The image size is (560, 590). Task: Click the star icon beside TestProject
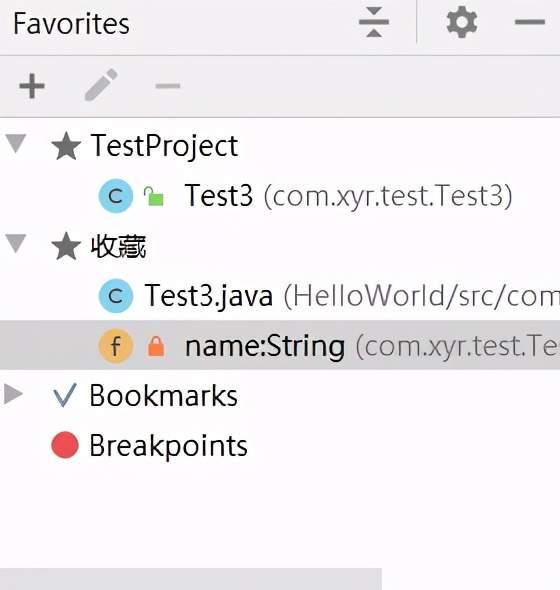coord(66,146)
